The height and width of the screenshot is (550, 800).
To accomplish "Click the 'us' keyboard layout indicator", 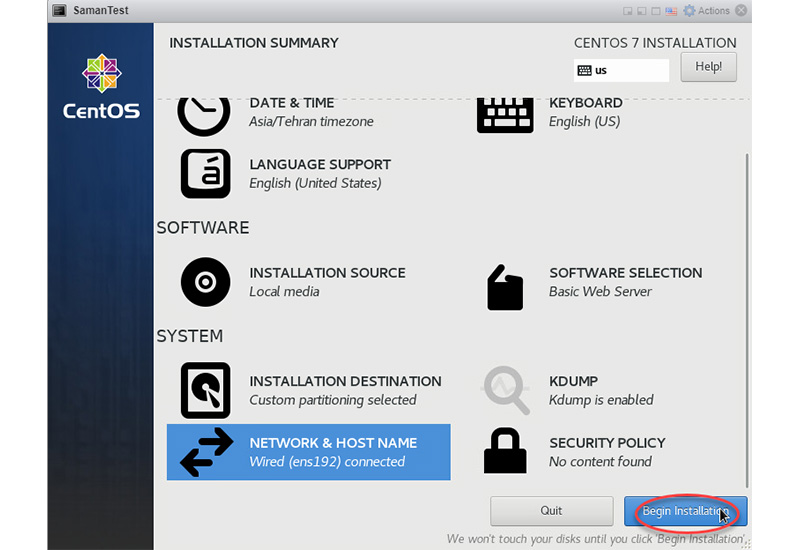I will (620, 71).
